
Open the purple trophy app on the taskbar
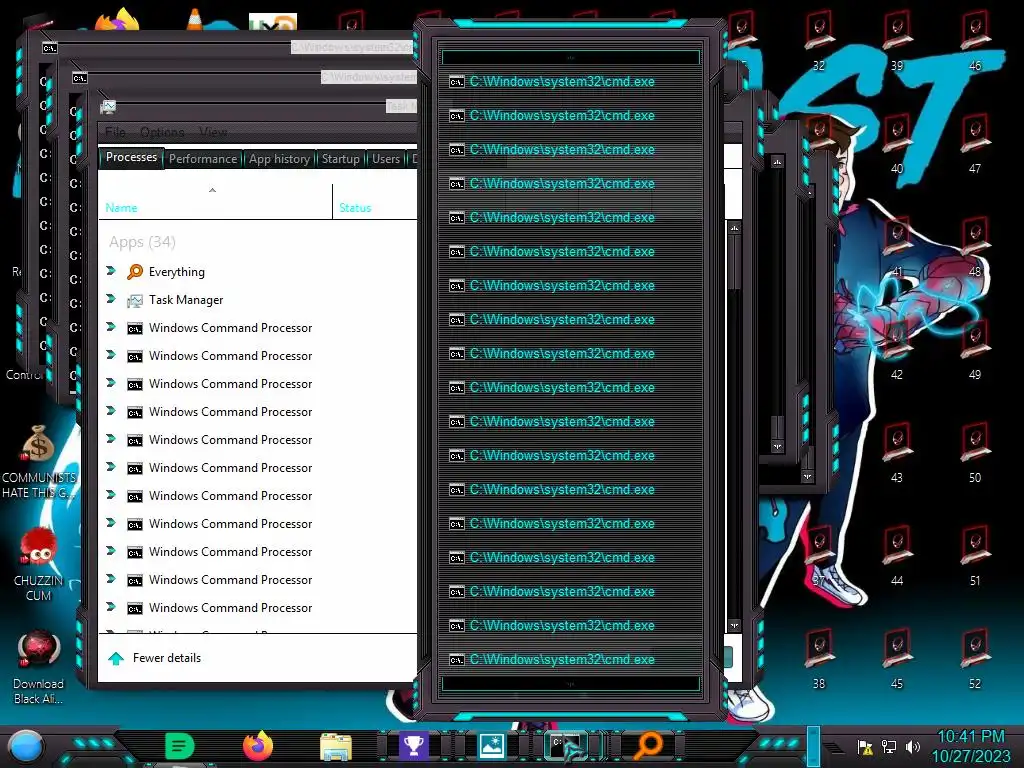coord(413,745)
